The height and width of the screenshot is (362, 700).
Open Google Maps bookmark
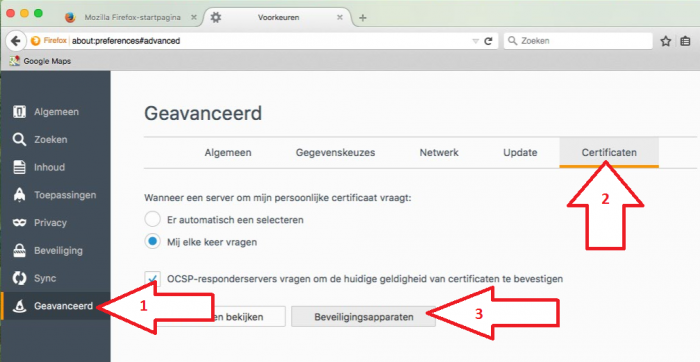(40, 61)
